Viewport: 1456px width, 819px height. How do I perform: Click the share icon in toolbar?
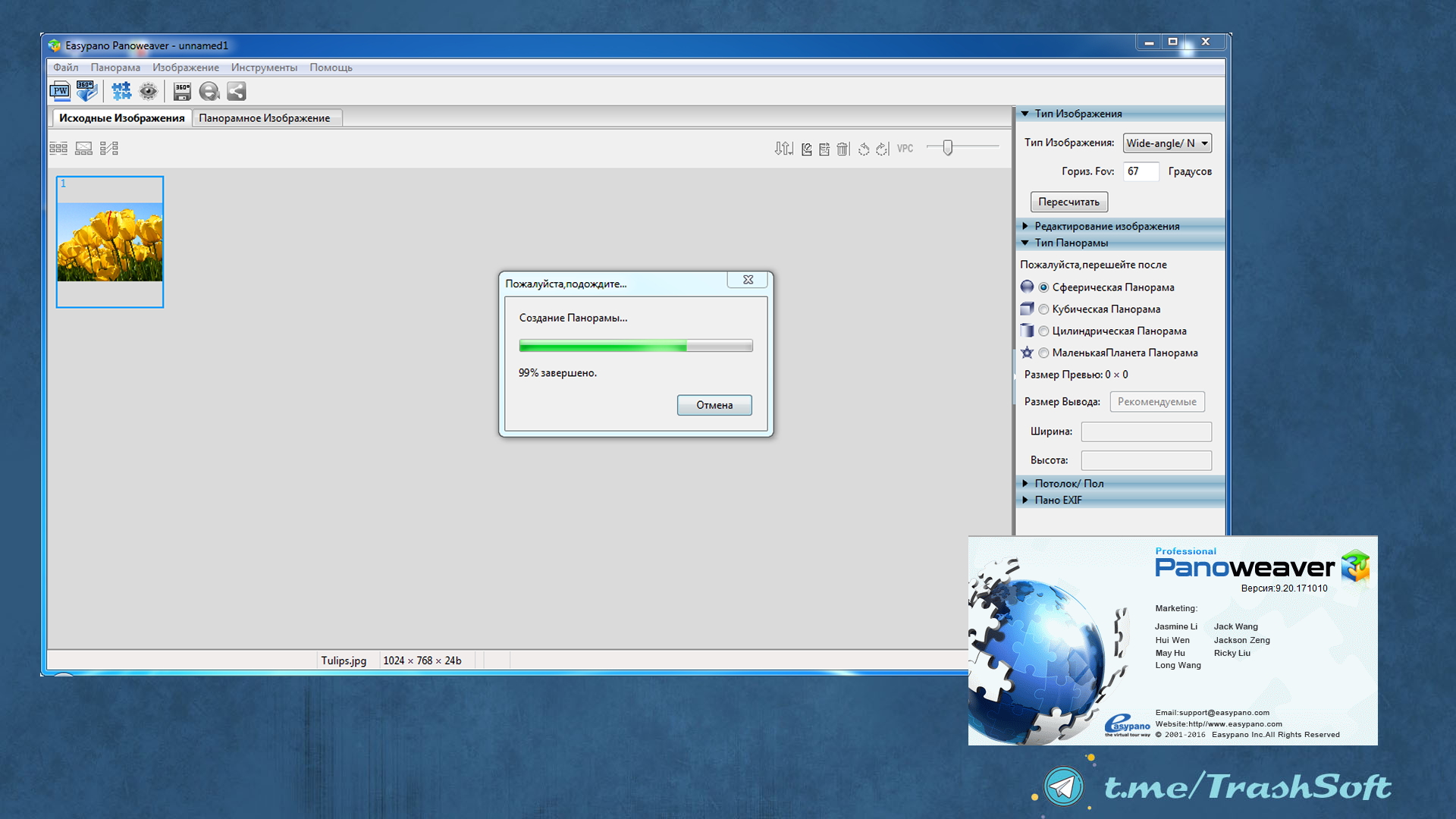(x=237, y=92)
